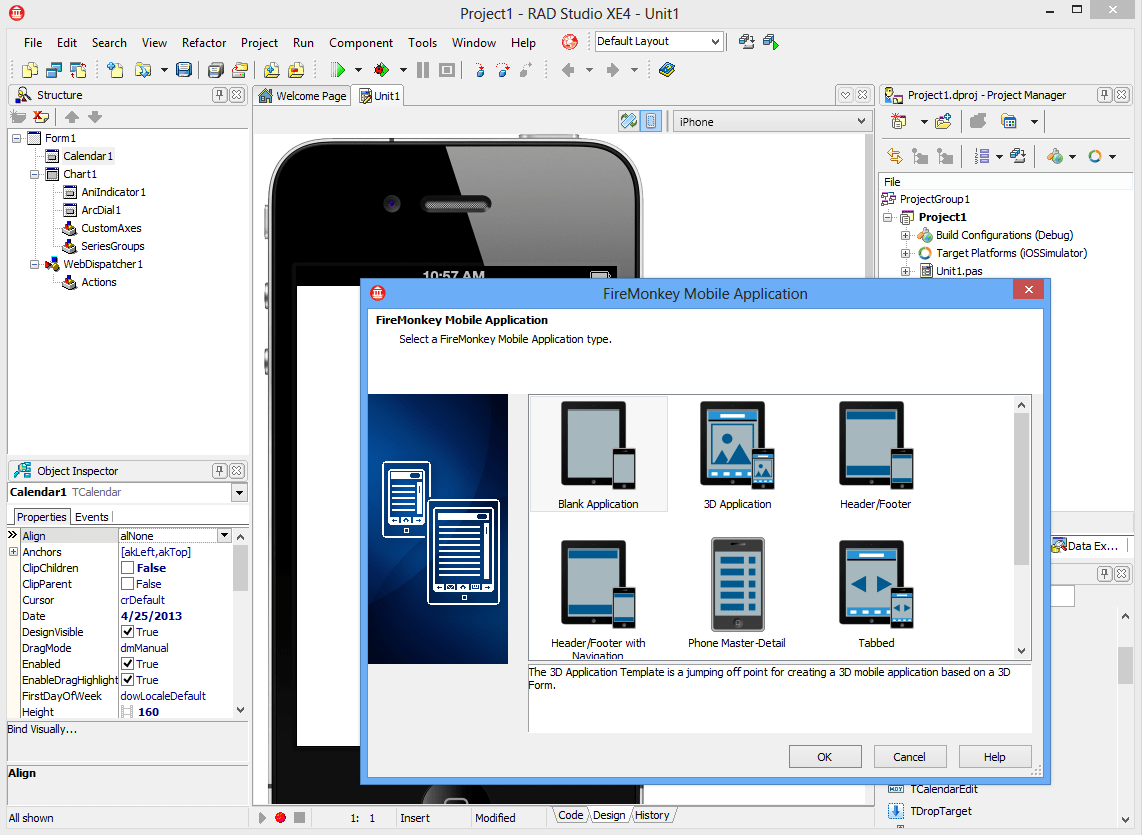This screenshot has height=835, width=1142.
Task: Choose the Phone Master-Detail template
Action: [737, 584]
